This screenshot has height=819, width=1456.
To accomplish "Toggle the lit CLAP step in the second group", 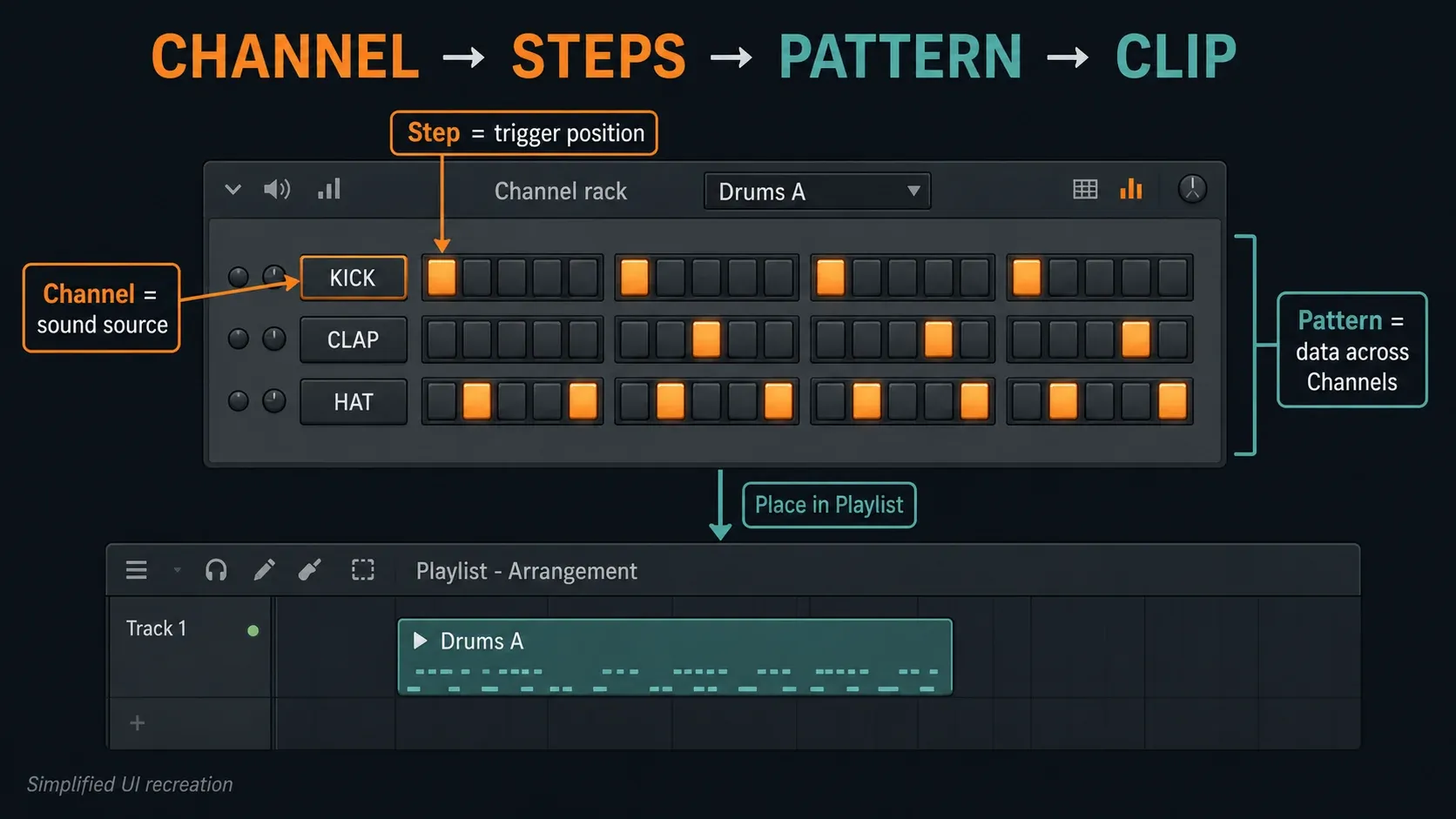I will click(706, 339).
